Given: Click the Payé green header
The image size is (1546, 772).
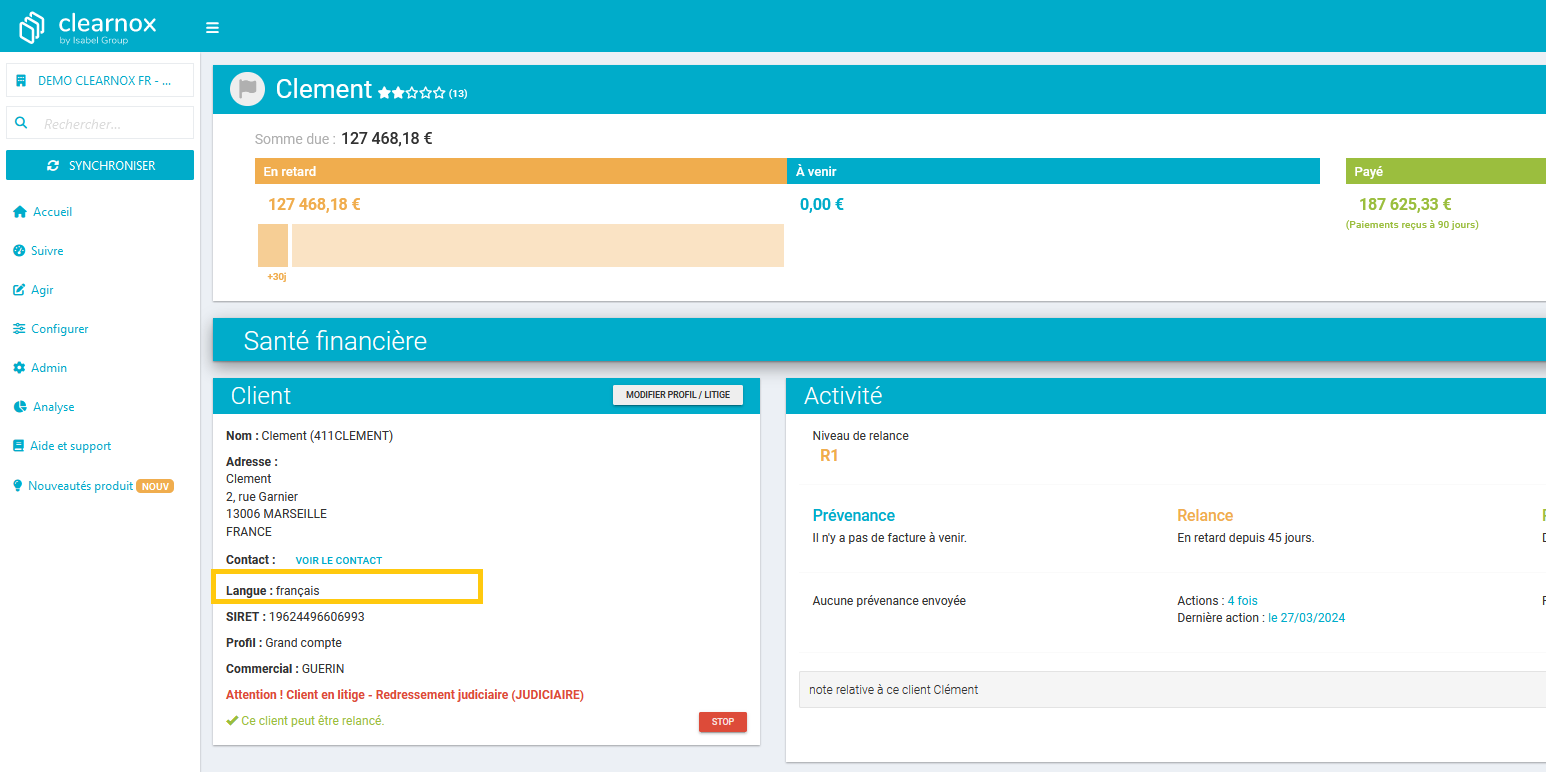Looking at the screenshot, I should click(x=1446, y=171).
